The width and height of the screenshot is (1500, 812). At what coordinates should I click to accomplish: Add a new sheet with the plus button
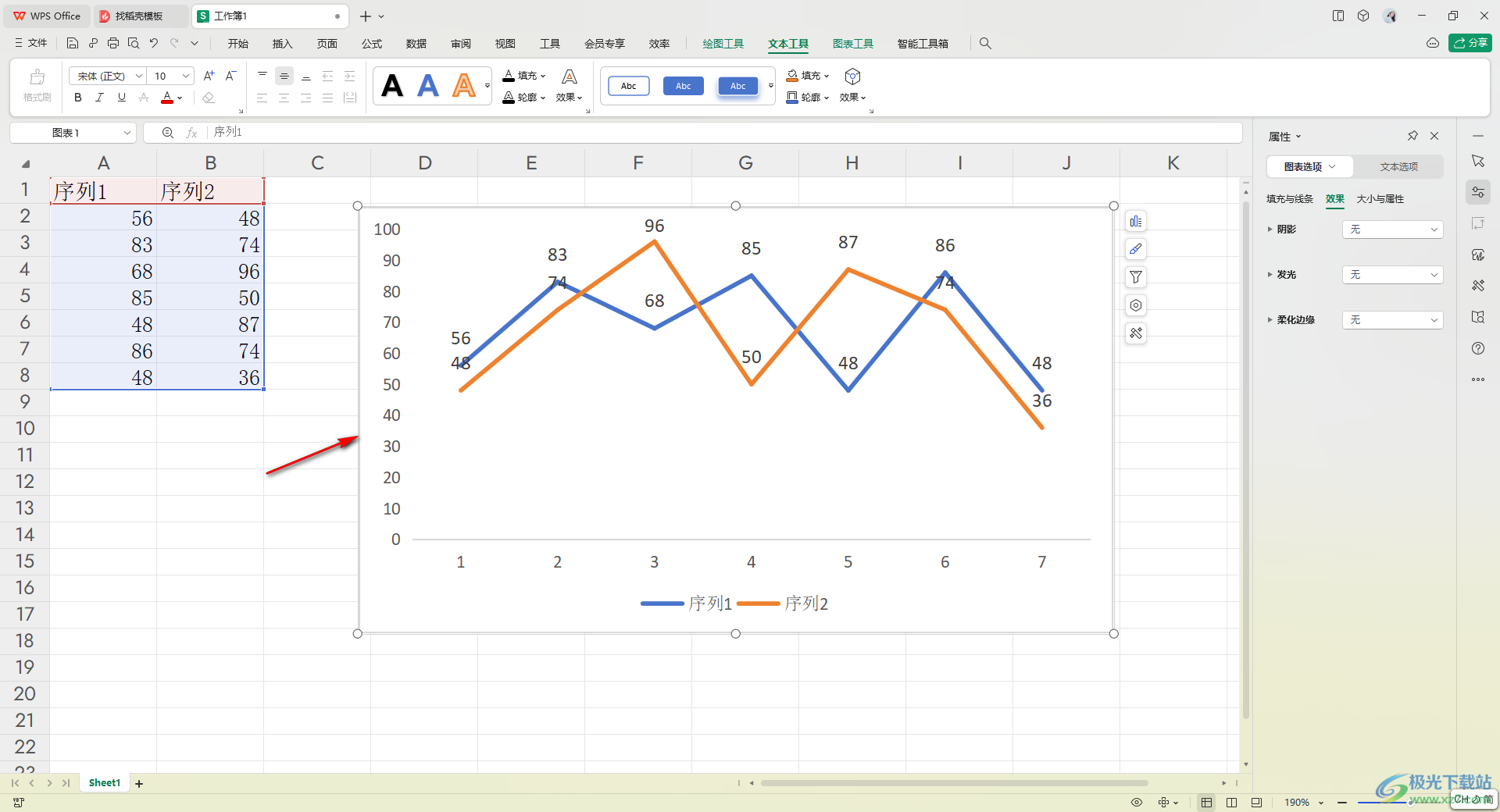(x=139, y=783)
